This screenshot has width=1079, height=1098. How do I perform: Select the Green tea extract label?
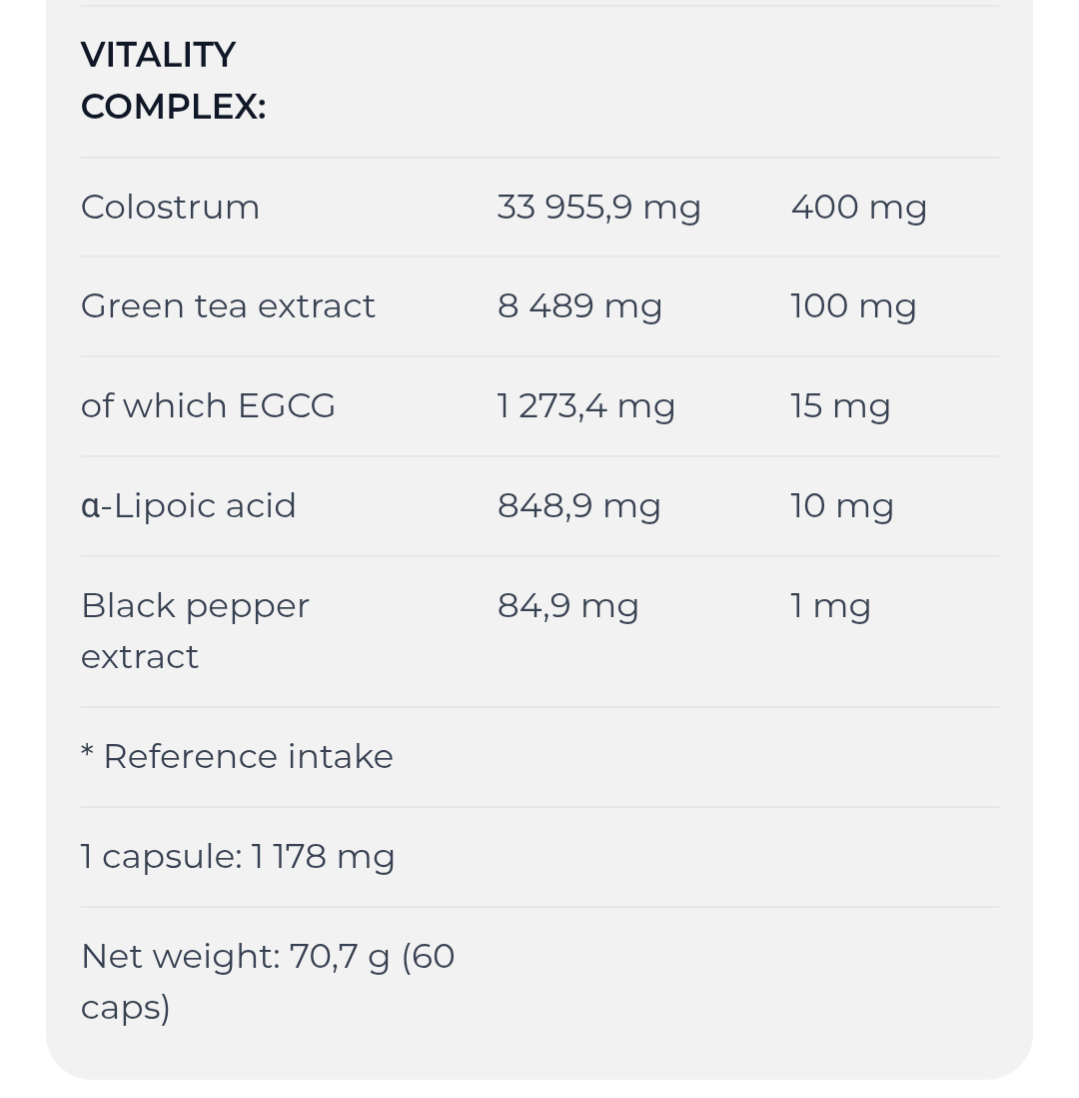click(228, 306)
